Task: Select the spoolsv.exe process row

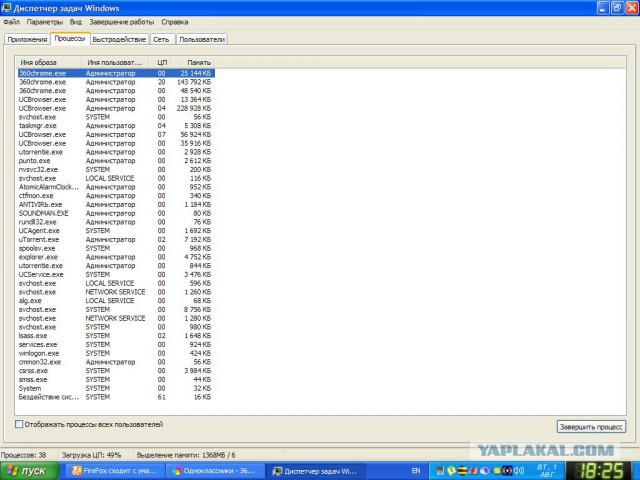Action: click(x=116, y=248)
